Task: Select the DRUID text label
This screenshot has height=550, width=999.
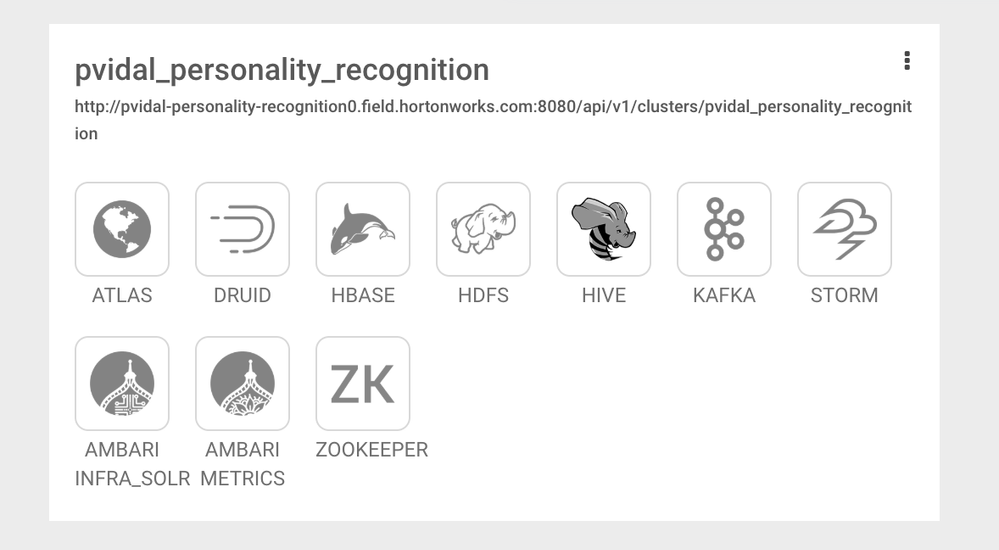Action: (x=242, y=296)
